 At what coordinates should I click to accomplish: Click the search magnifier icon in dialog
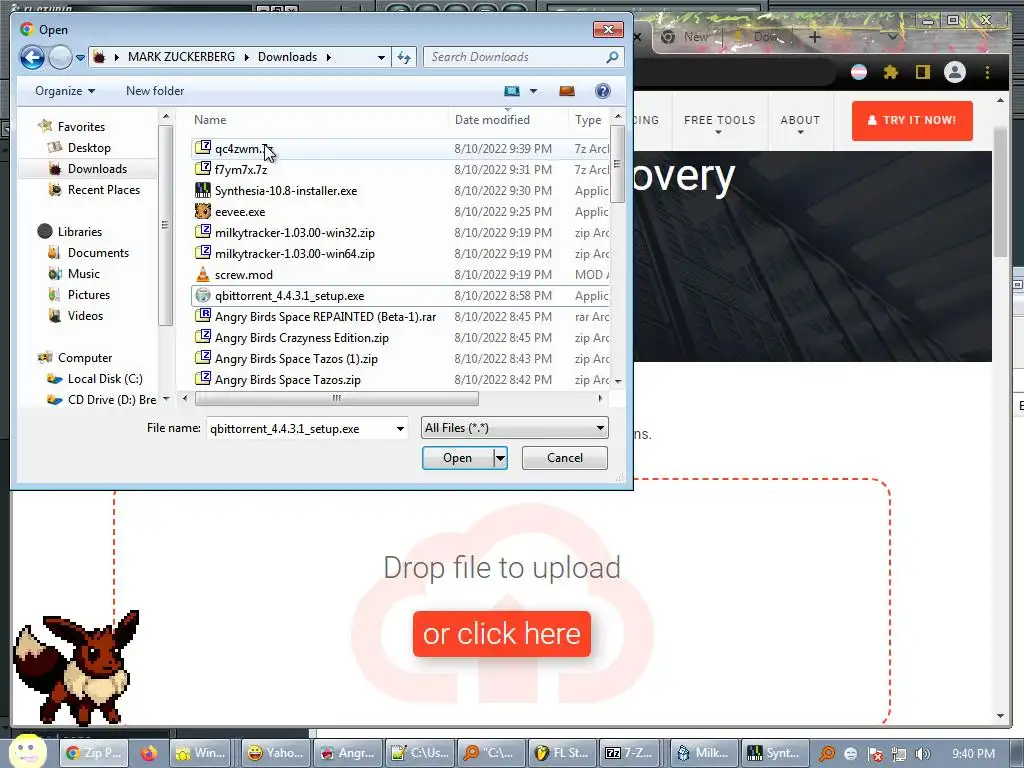click(612, 57)
